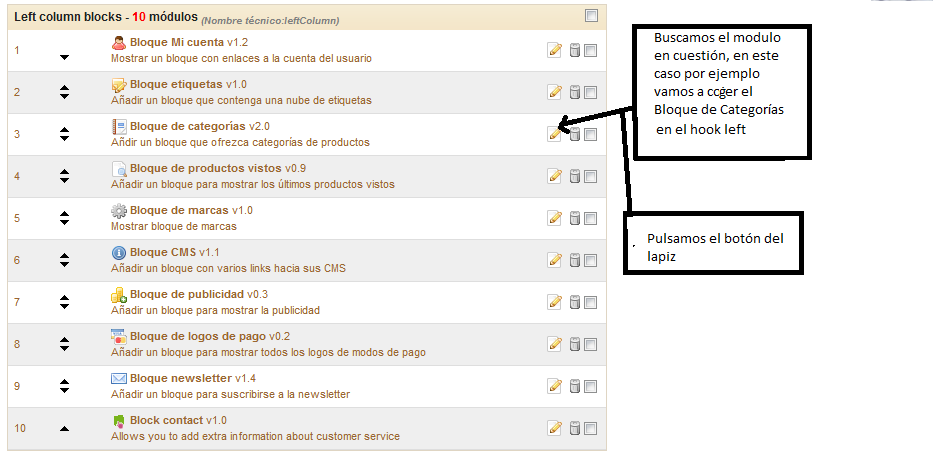Tick the Bloque de publicidad checkbox
Screen dimensions: 933x457
click(x=590, y=302)
